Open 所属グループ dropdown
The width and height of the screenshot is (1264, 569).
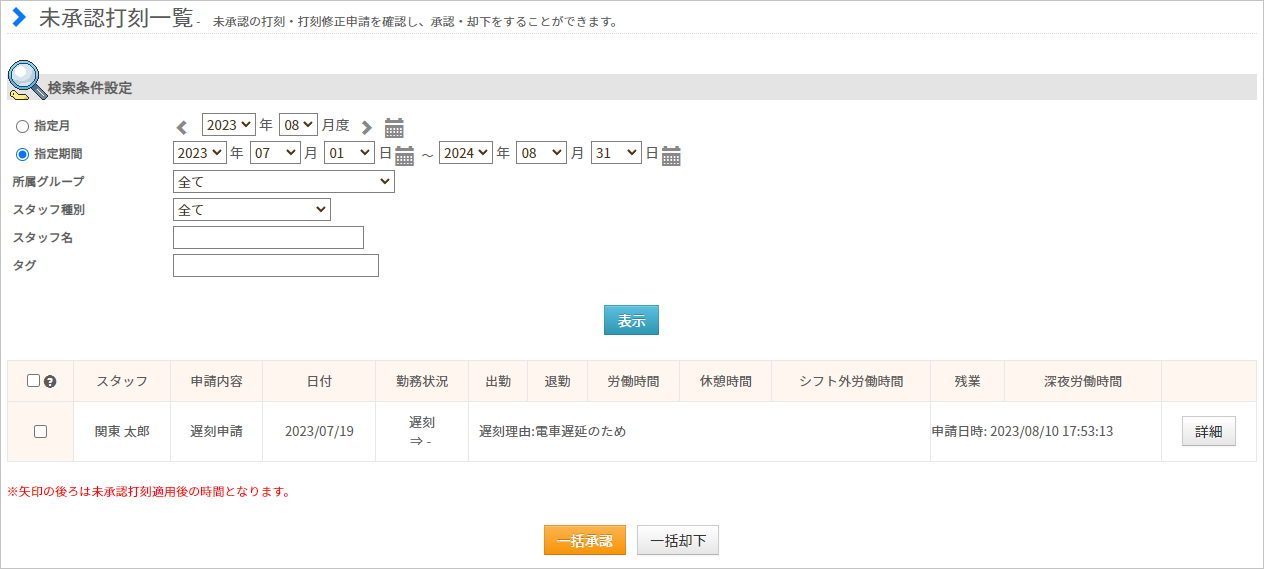tap(284, 182)
